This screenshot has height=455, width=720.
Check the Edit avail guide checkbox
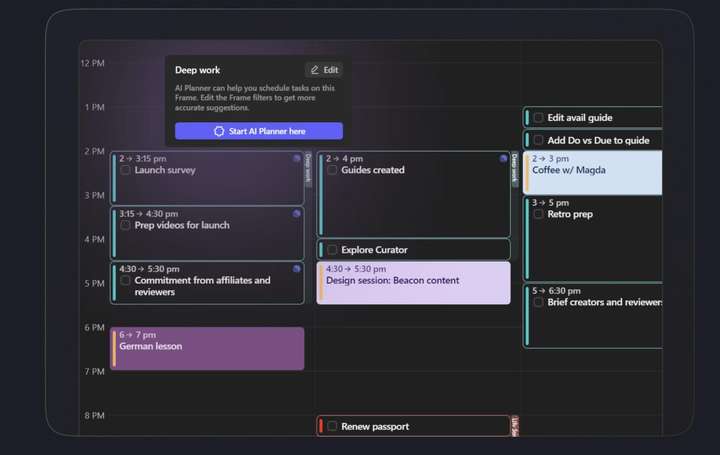click(x=538, y=118)
